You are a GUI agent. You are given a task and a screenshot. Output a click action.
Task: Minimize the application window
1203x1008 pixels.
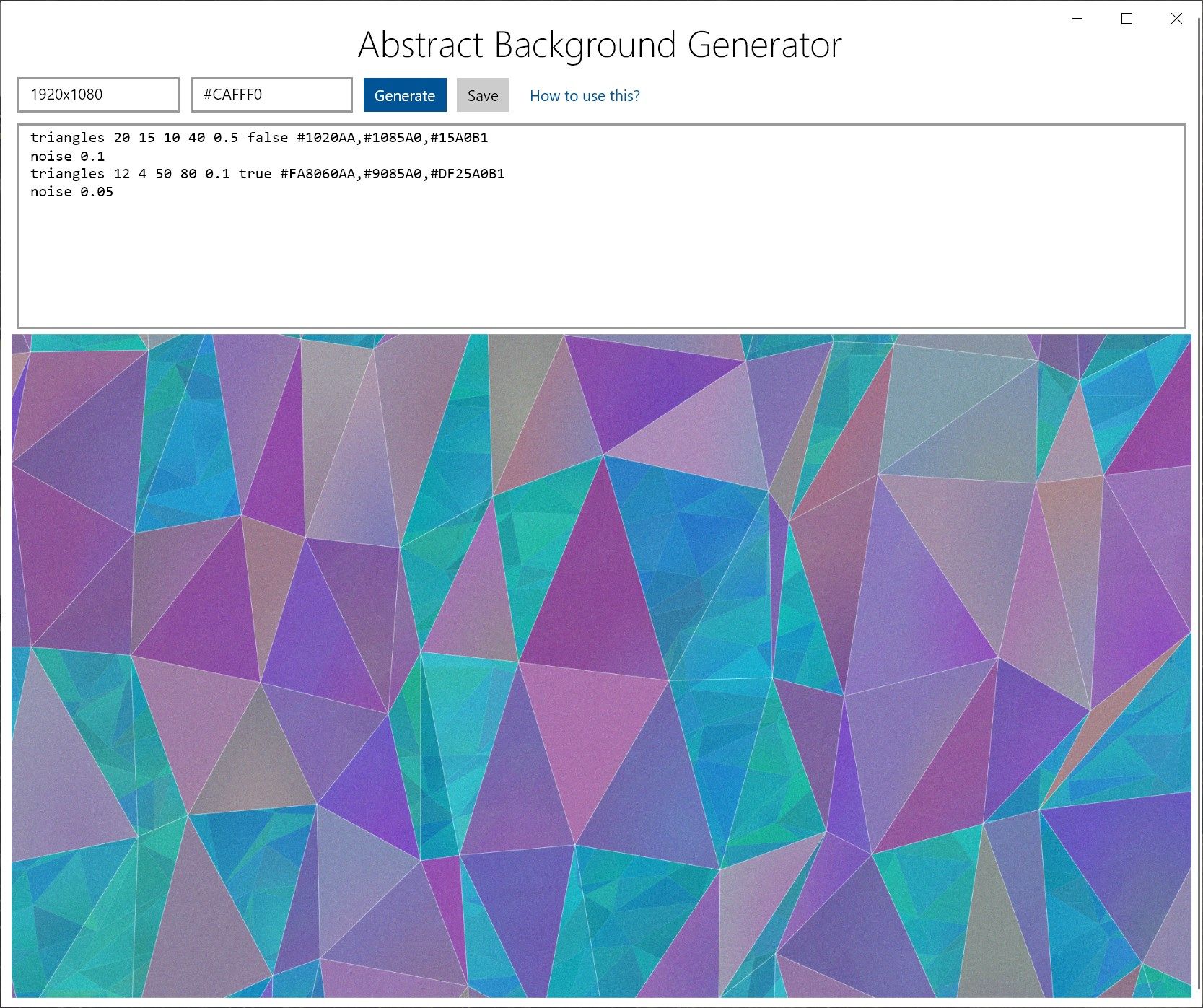tap(1077, 19)
